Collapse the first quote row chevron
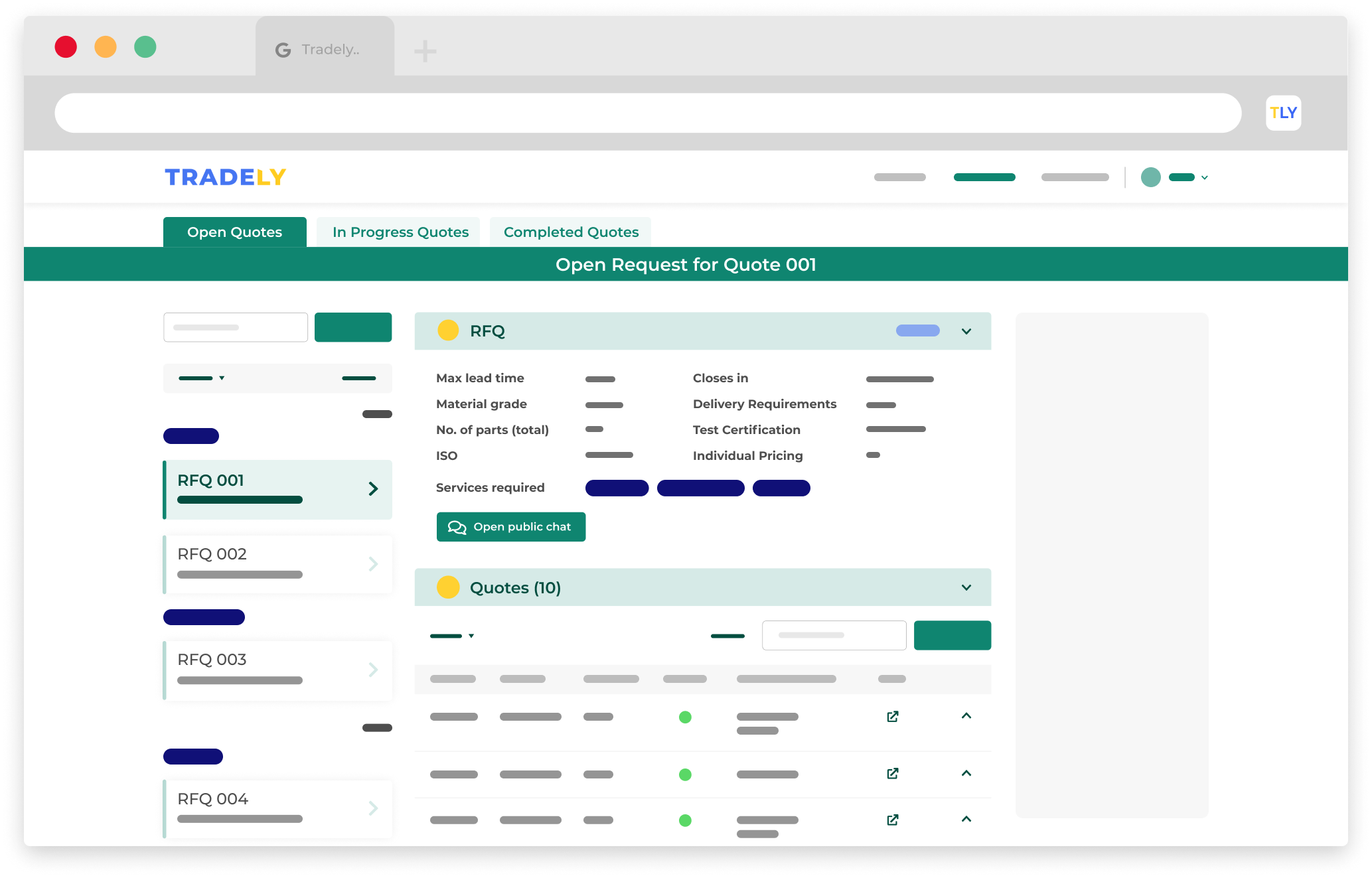1372x878 pixels. point(966,716)
